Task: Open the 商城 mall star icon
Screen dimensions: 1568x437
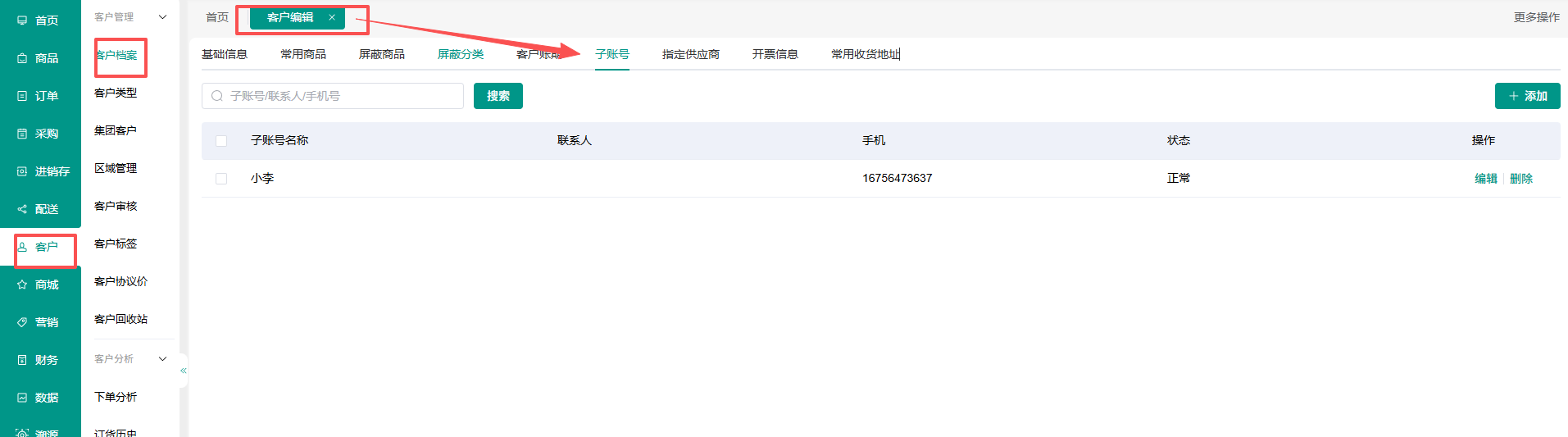Action: coord(22,285)
